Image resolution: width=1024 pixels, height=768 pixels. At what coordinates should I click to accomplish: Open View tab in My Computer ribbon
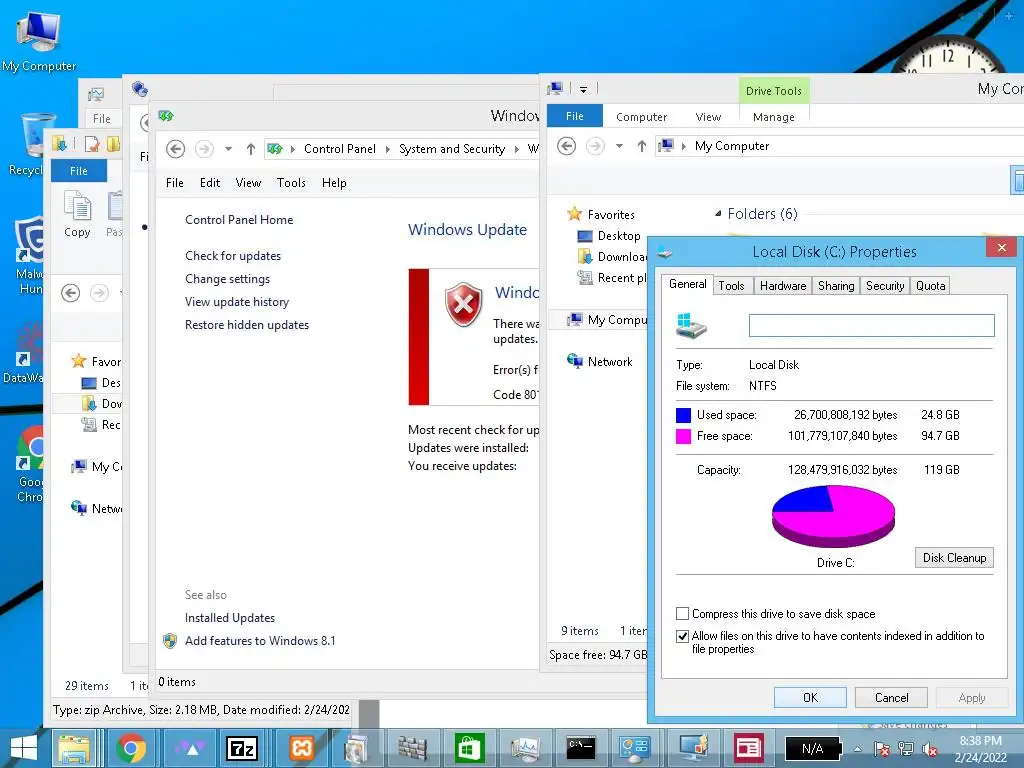coord(708,117)
